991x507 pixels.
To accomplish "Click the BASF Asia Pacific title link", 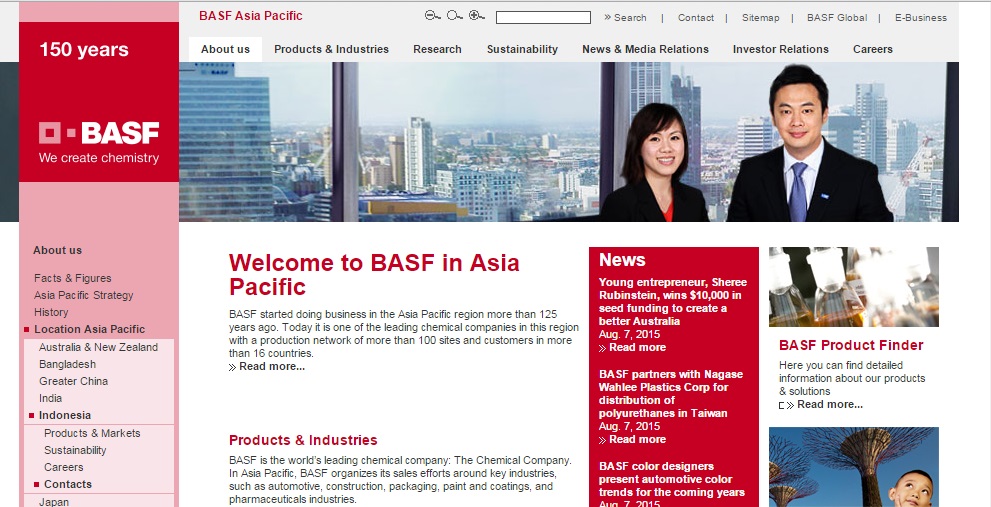I will pyautogui.click(x=251, y=16).
